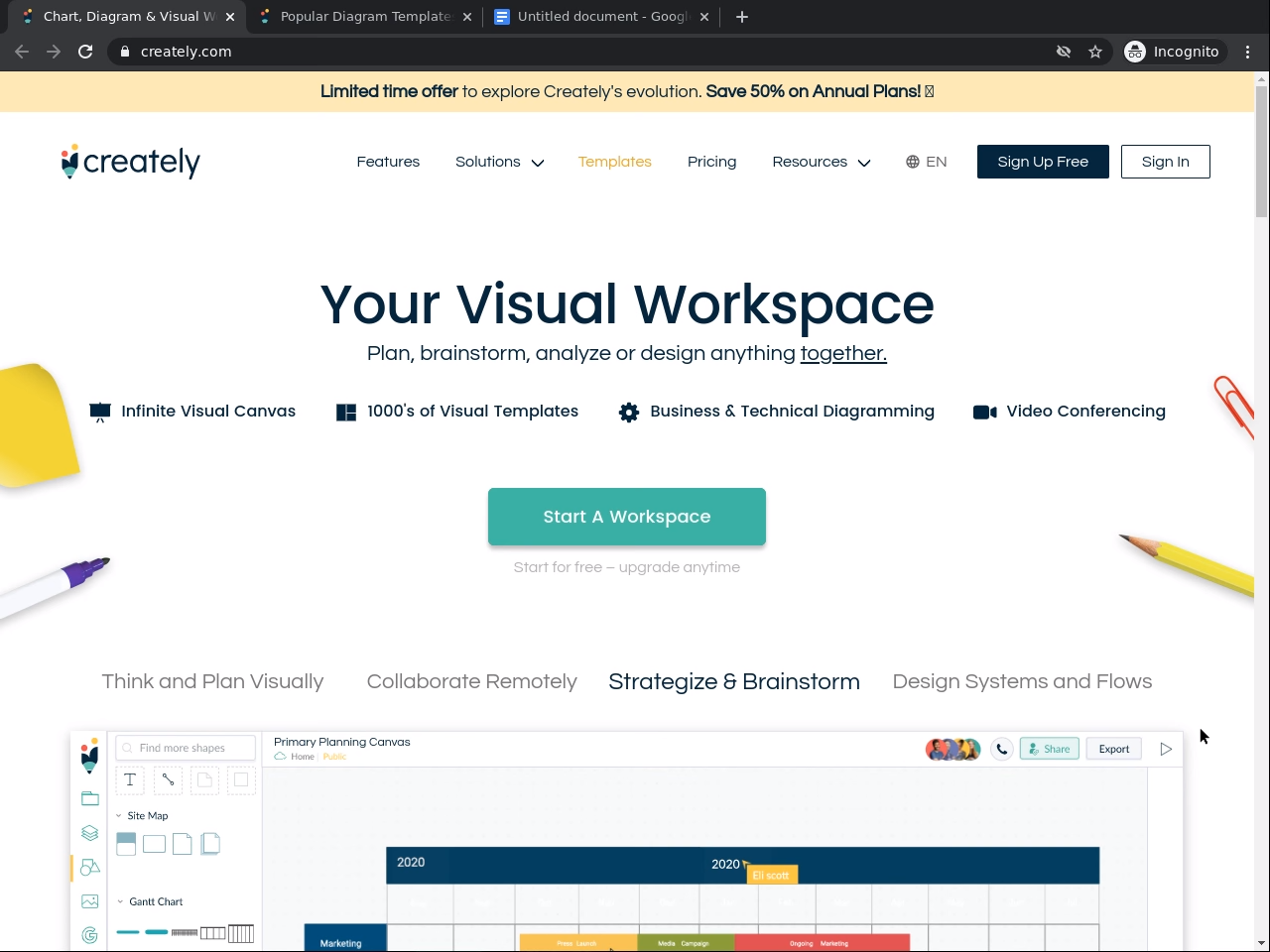Click the scrollbar up arrow
The image size is (1270, 952).
coord(1261,78)
